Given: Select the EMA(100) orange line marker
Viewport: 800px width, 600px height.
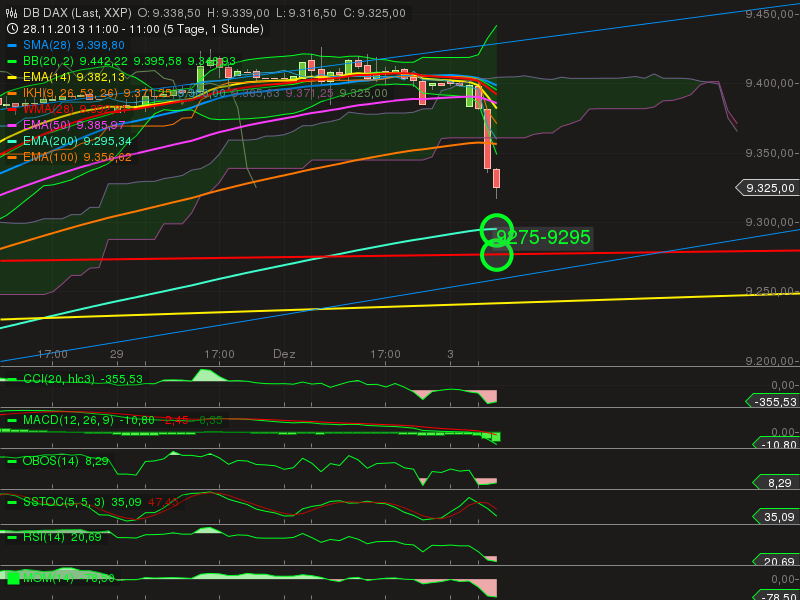Looking at the screenshot, I should coord(11,155).
